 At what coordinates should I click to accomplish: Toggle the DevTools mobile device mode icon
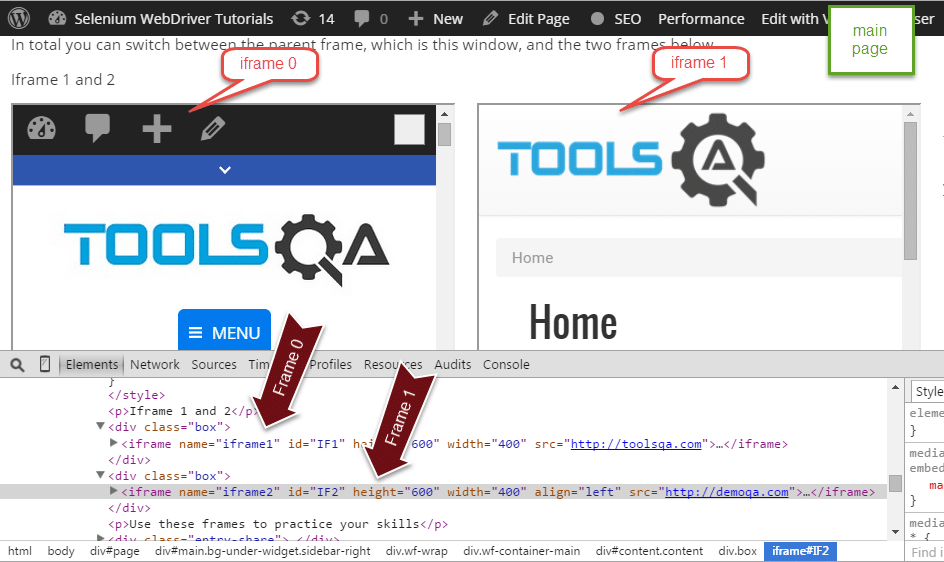coord(45,364)
